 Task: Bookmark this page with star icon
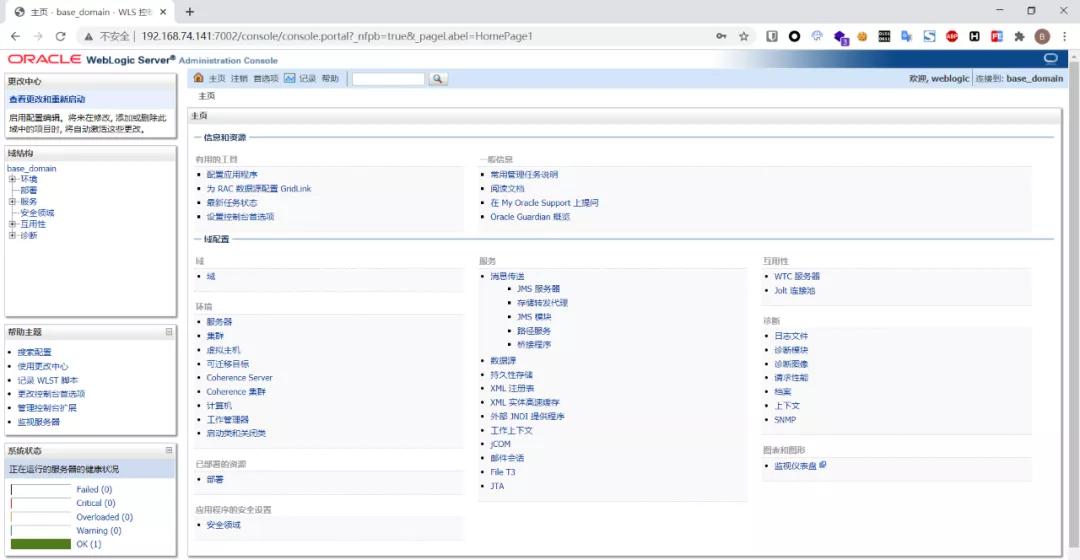(x=744, y=37)
